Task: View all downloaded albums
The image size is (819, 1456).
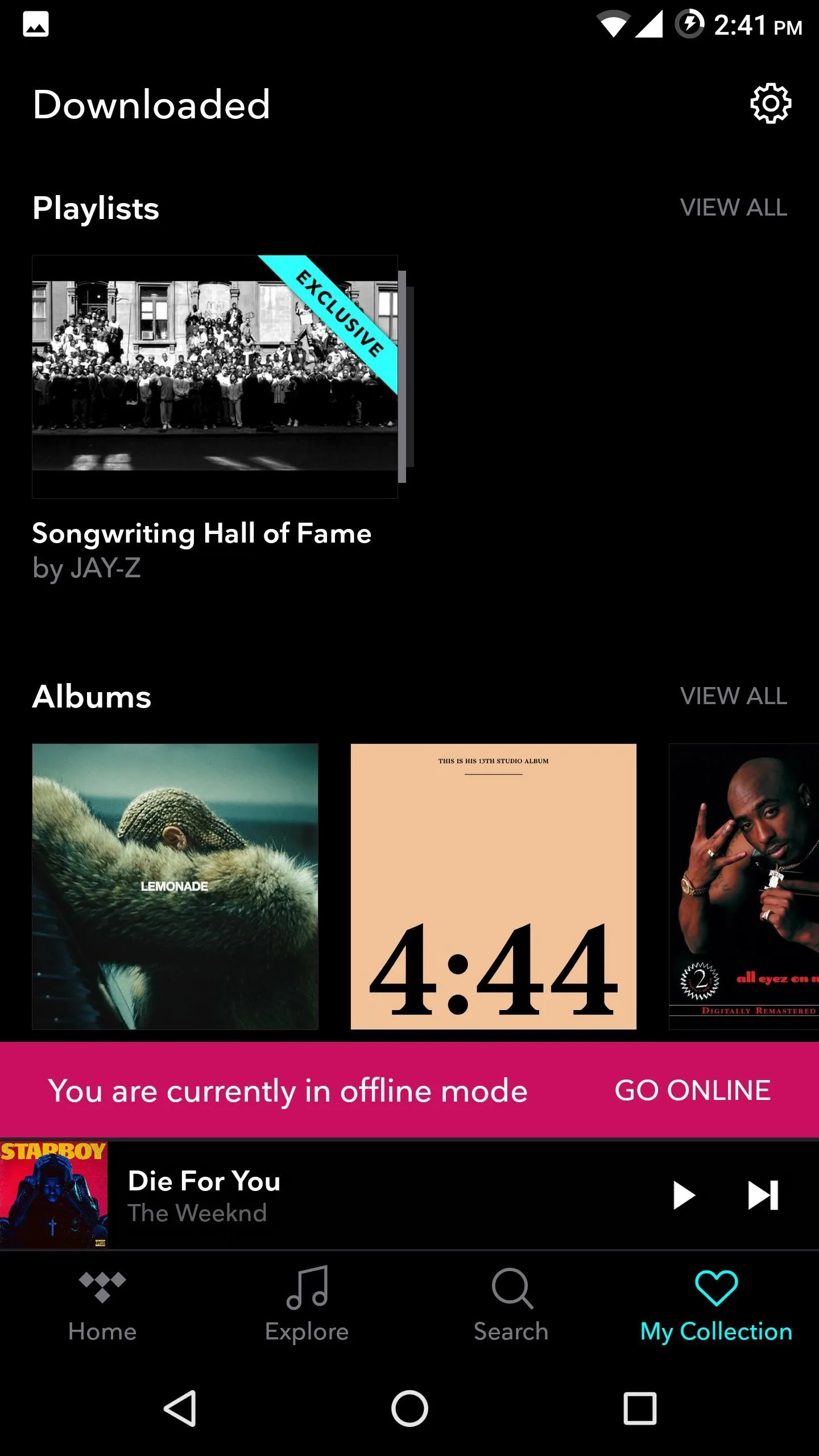Action: pos(734,696)
